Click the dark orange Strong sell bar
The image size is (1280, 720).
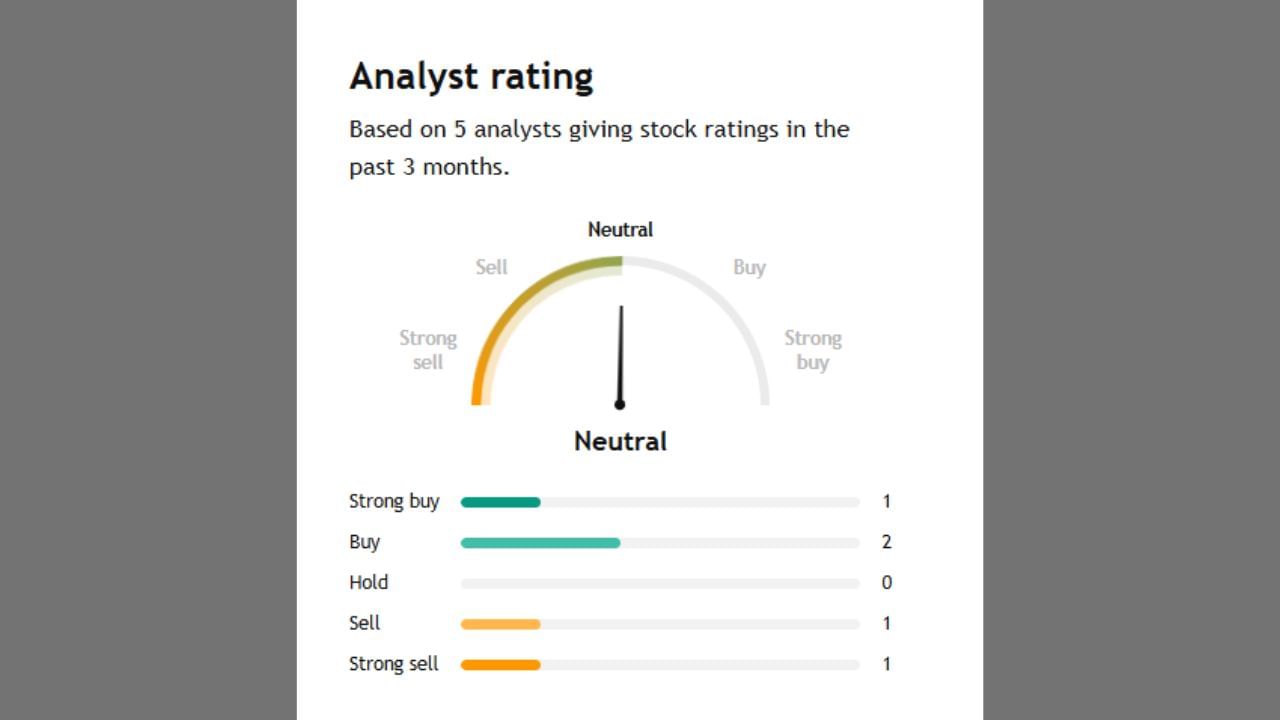coord(500,665)
